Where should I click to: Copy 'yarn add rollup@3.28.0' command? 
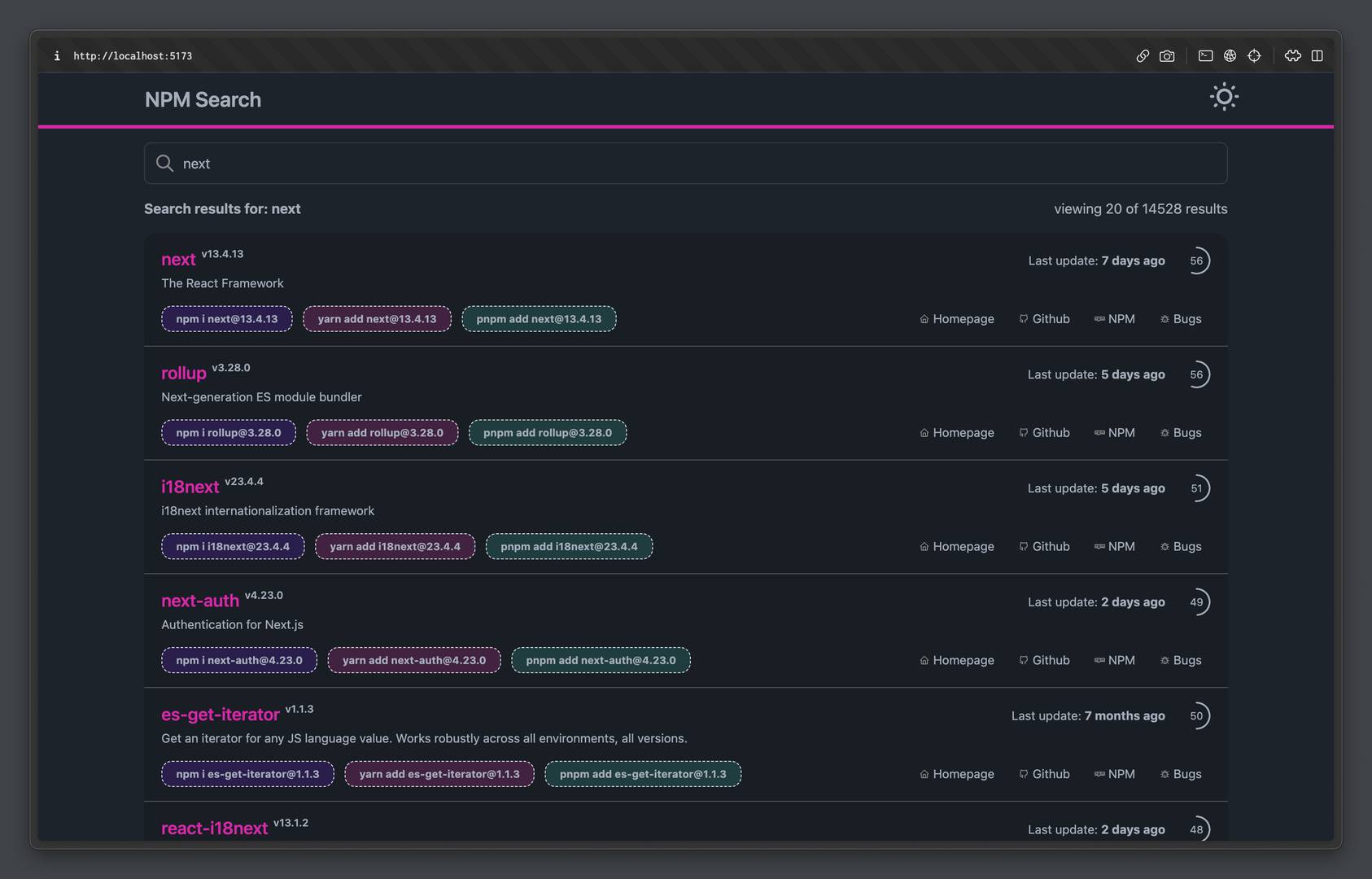(382, 433)
